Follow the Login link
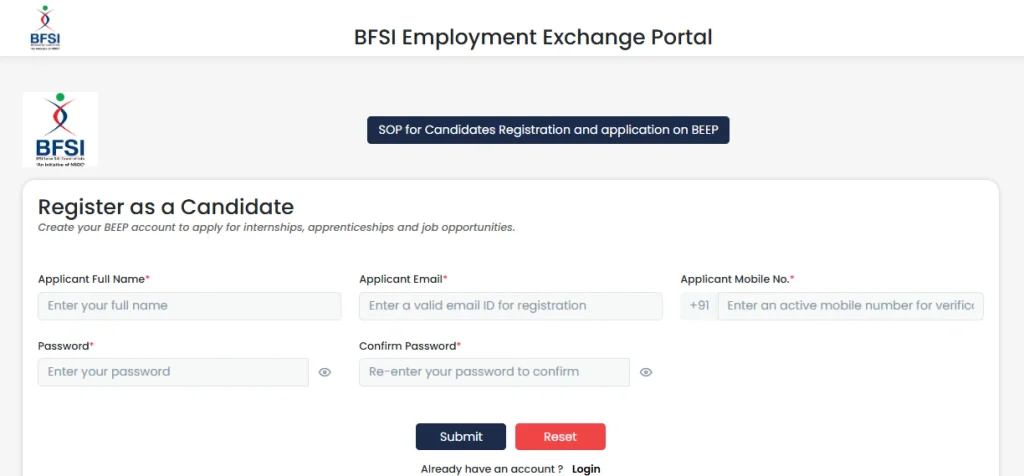 click(586, 468)
